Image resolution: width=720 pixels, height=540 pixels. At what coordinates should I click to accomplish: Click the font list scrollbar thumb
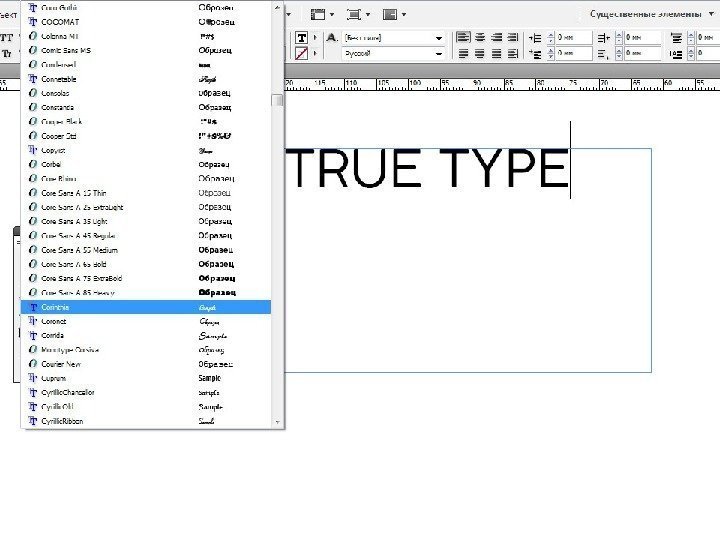point(277,100)
